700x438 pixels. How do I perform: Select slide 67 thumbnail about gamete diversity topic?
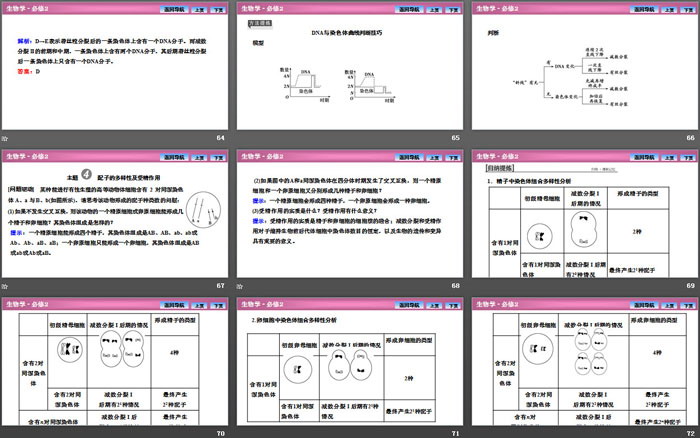tap(115, 214)
